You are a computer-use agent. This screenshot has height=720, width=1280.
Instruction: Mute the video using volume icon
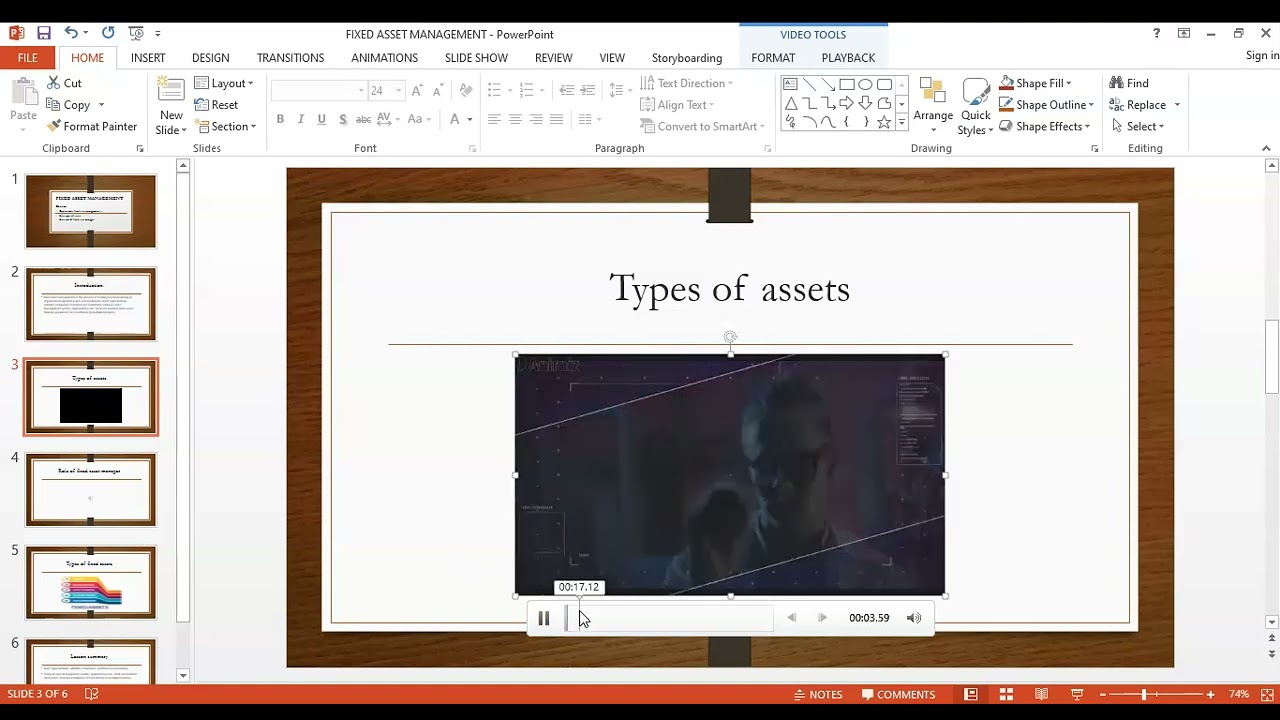914,618
